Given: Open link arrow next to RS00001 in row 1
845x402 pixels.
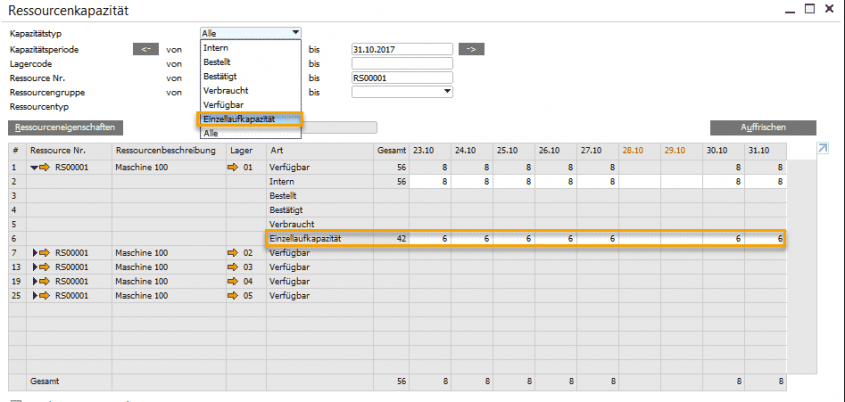Looking at the screenshot, I should point(44,168).
